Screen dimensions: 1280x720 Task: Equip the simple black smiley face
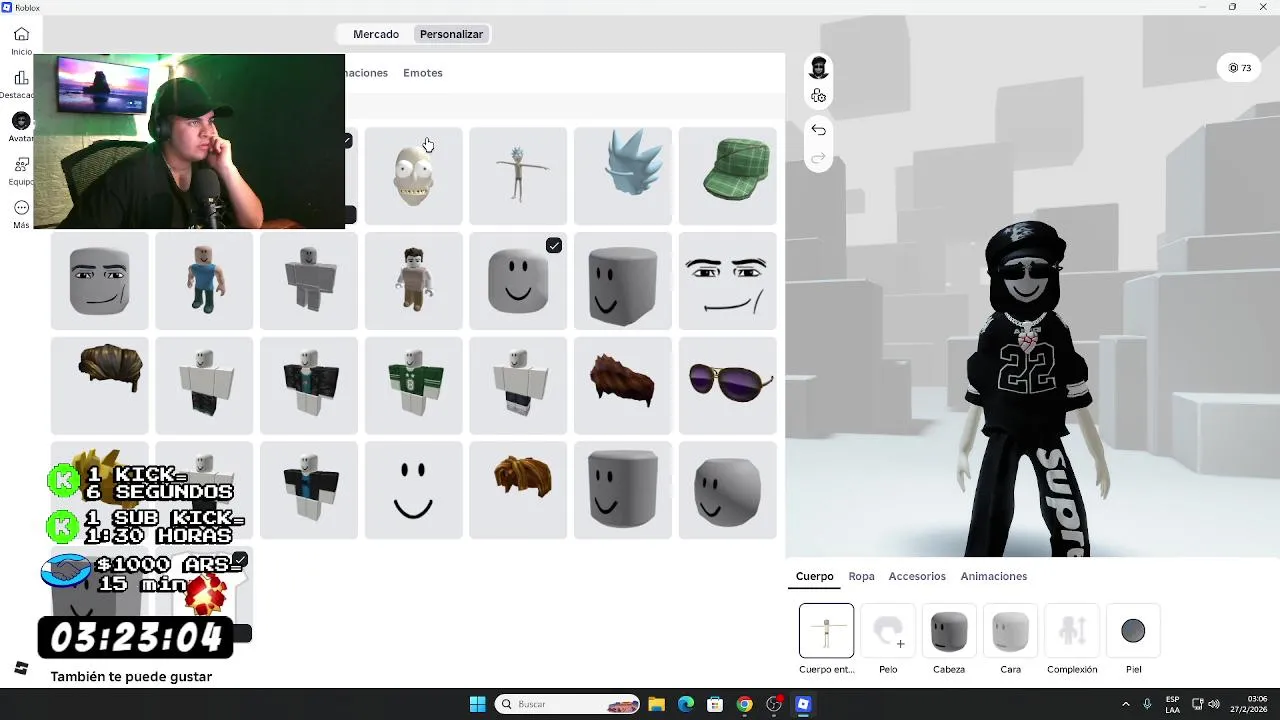point(413,491)
